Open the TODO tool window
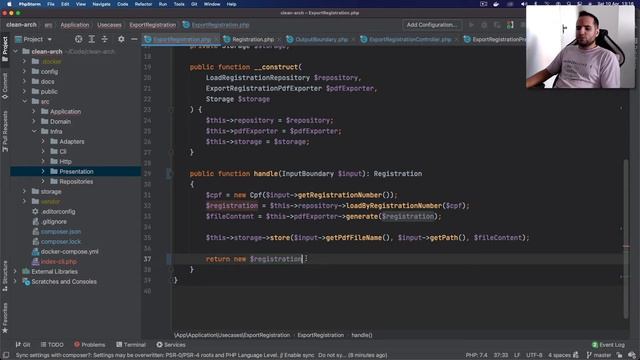 52,345
